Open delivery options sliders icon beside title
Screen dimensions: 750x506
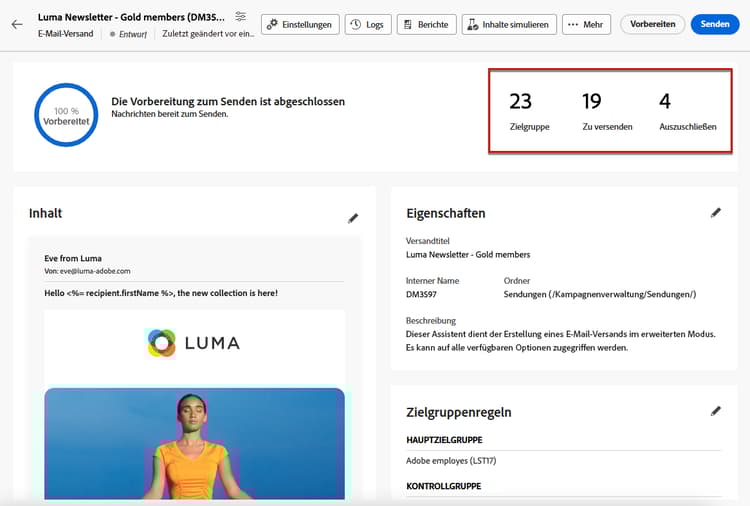(x=241, y=17)
